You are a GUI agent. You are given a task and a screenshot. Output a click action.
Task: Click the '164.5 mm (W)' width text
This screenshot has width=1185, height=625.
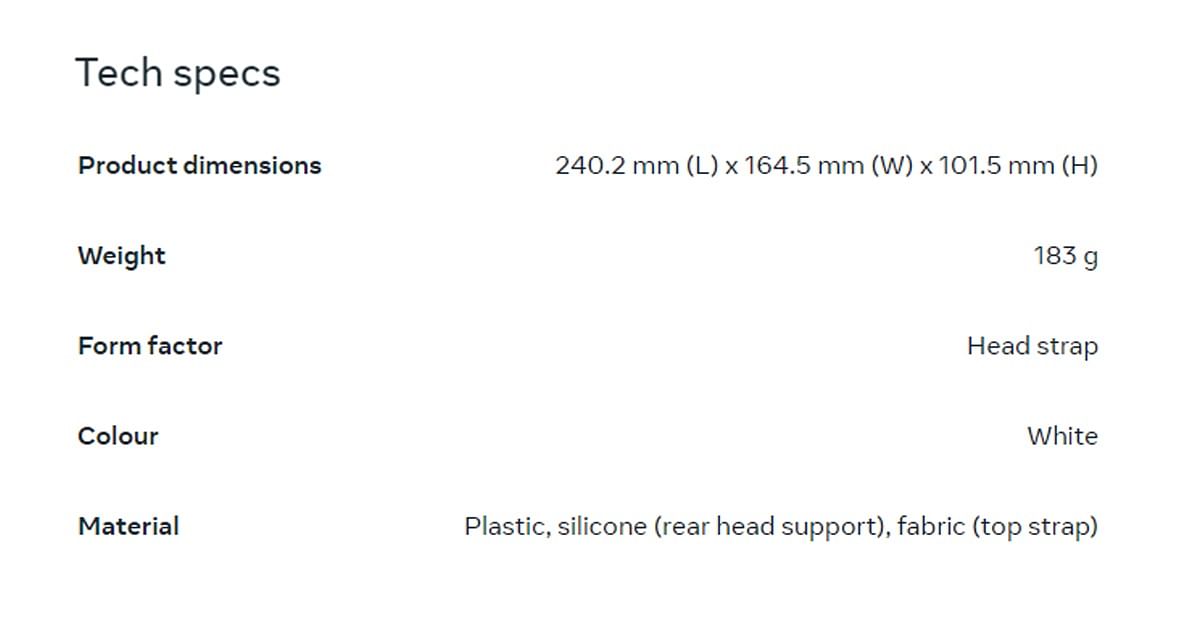point(829,165)
